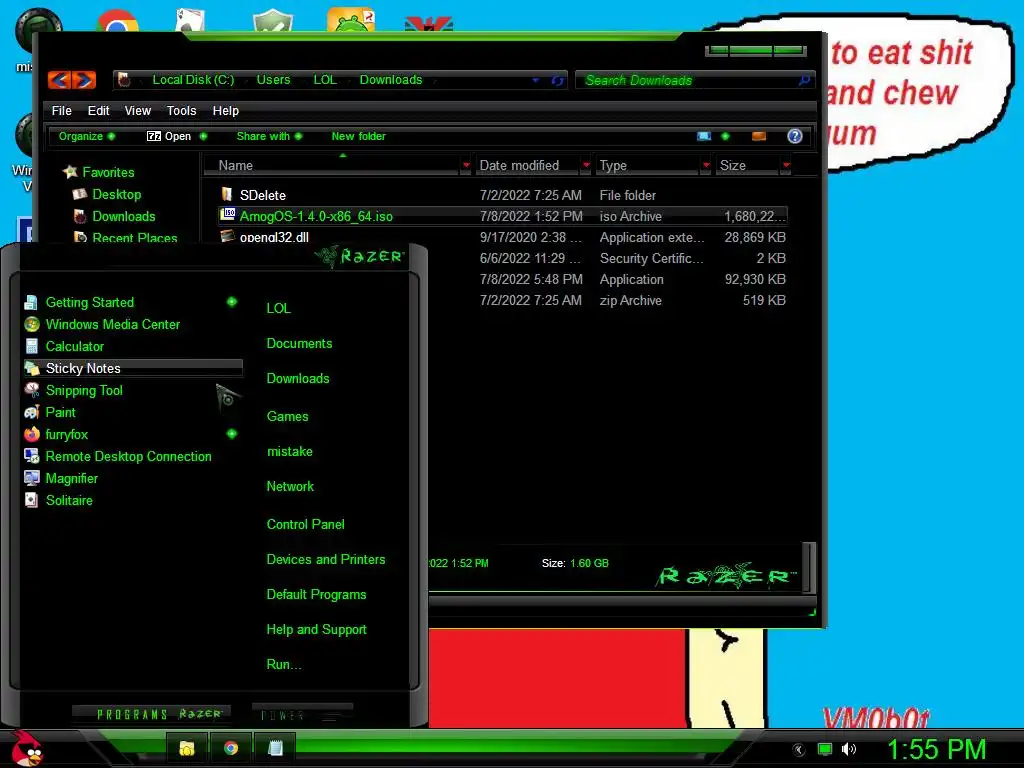Click the Angry Birds start button
The image size is (1024, 768).
[x=27, y=748]
